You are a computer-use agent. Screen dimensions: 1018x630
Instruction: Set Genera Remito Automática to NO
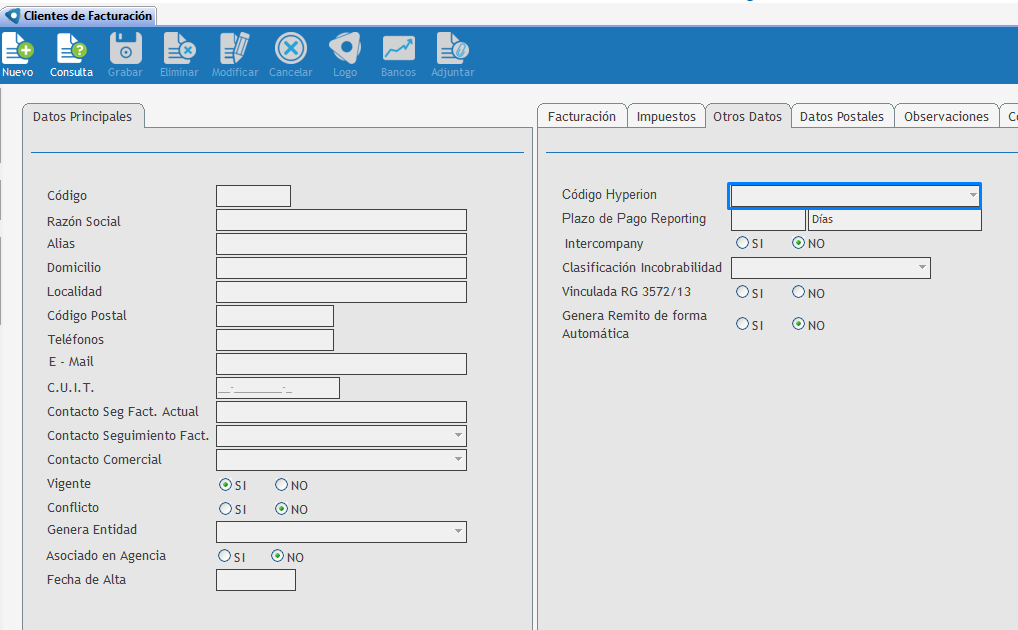(799, 324)
